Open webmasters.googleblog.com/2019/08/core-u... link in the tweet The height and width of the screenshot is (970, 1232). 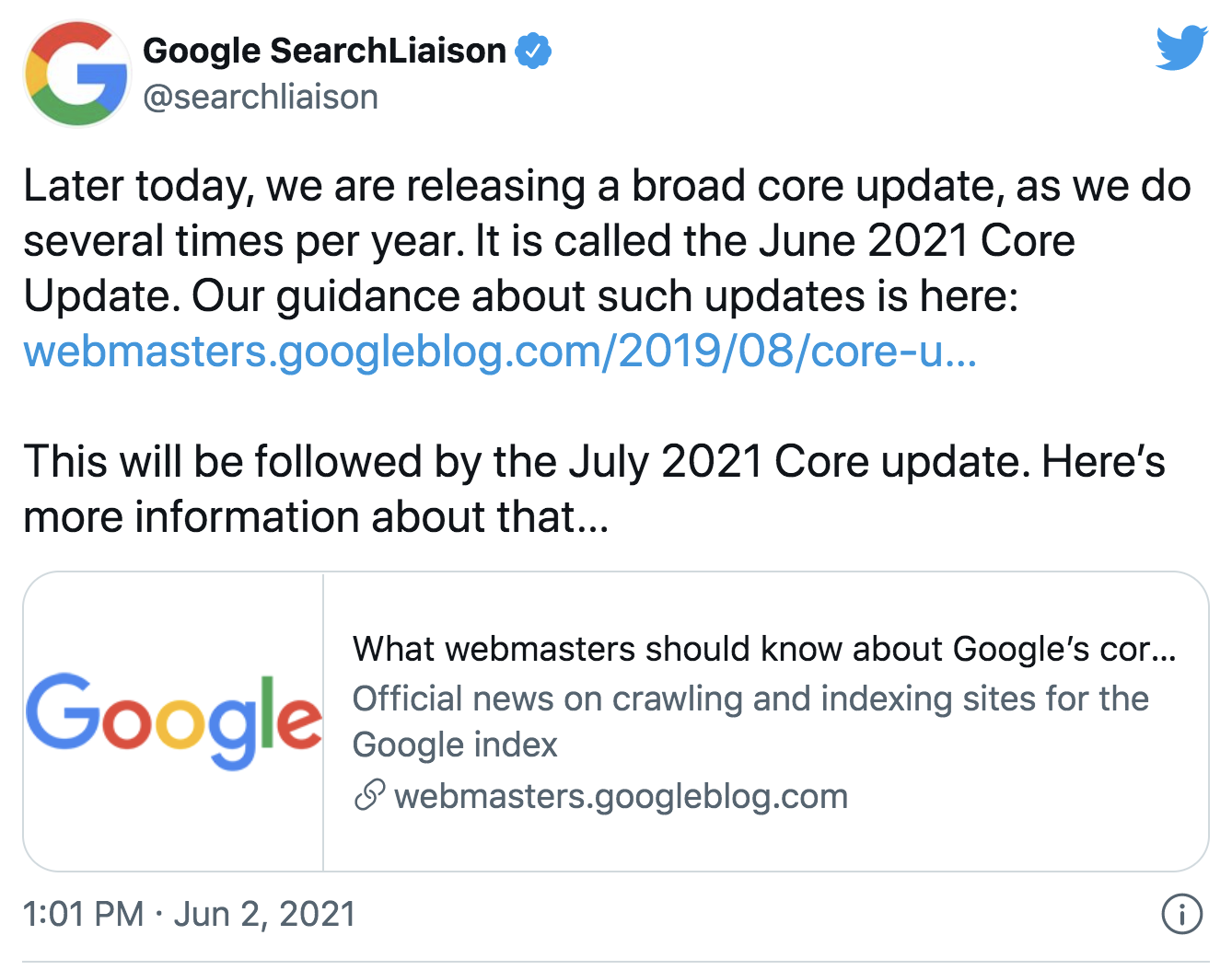[500, 352]
